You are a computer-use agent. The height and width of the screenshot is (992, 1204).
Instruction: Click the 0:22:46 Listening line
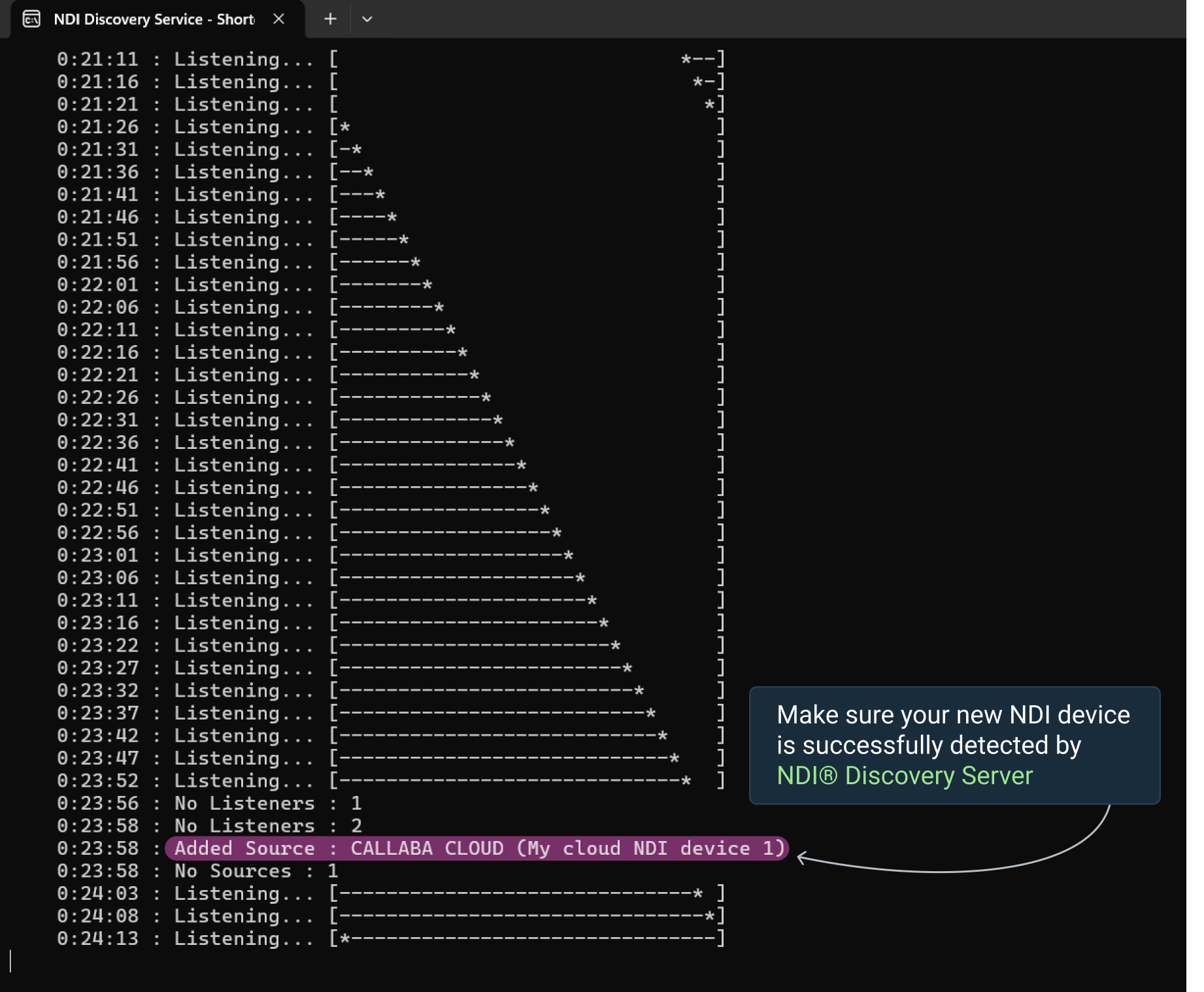[391, 488]
